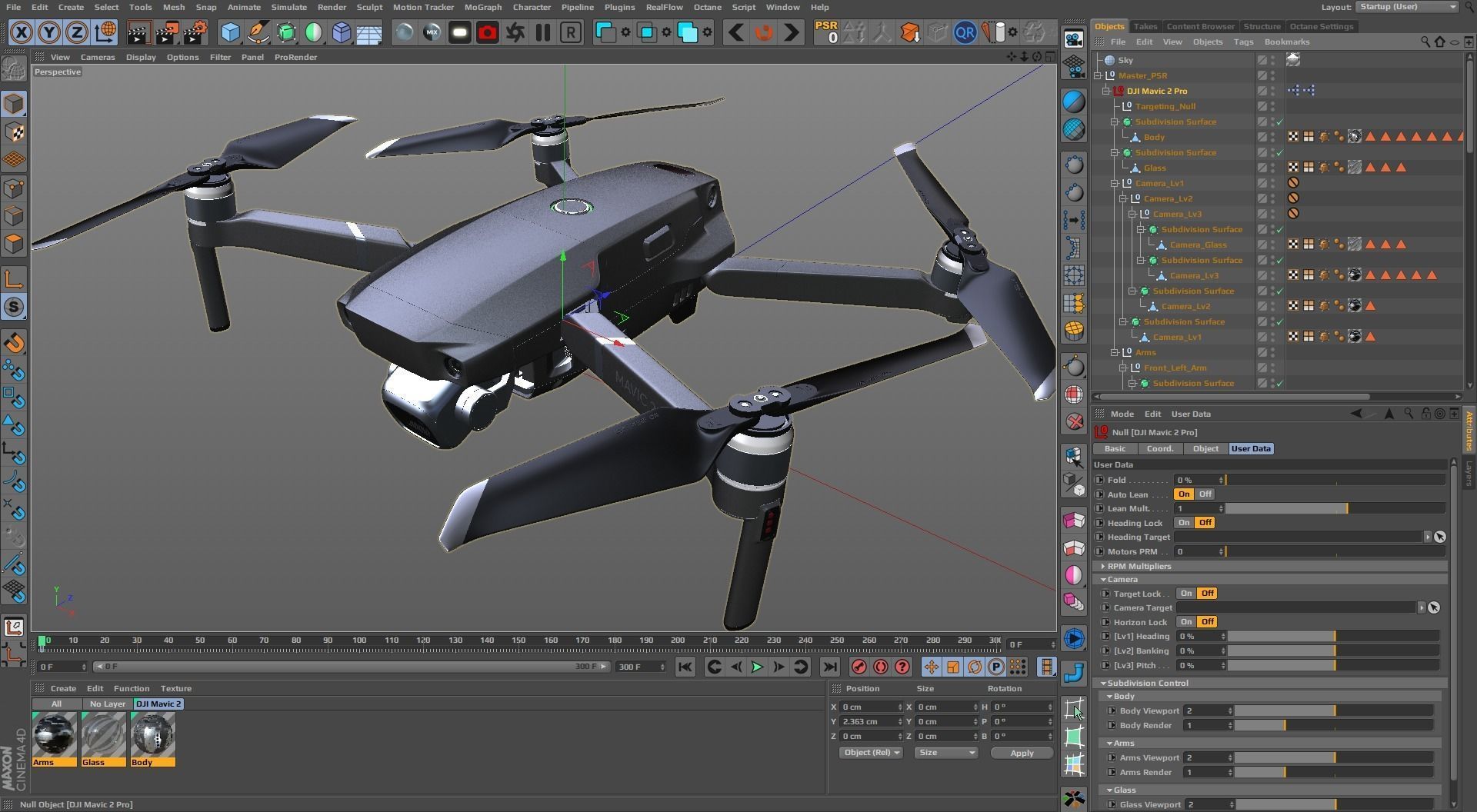
Task: Click the orange magnet icon in left toolbar
Action: [x=14, y=342]
